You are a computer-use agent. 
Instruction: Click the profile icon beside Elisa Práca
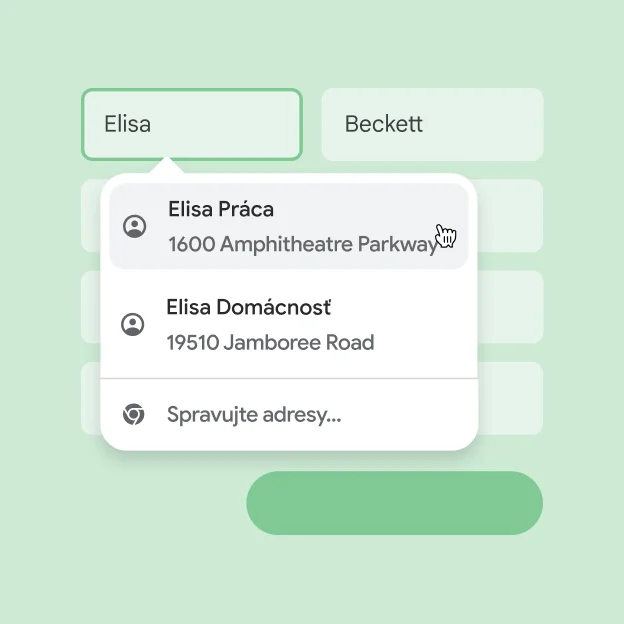pos(134,226)
